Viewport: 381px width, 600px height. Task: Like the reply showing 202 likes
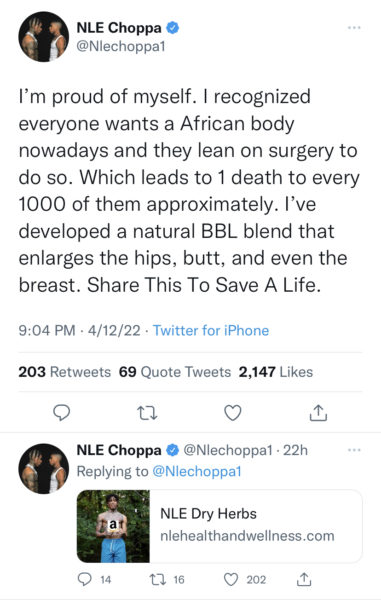[x=230, y=579]
